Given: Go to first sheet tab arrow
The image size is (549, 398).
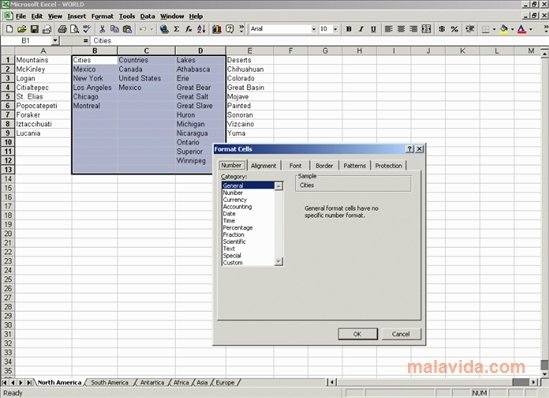Looking at the screenshot, I should click(5, 383).
